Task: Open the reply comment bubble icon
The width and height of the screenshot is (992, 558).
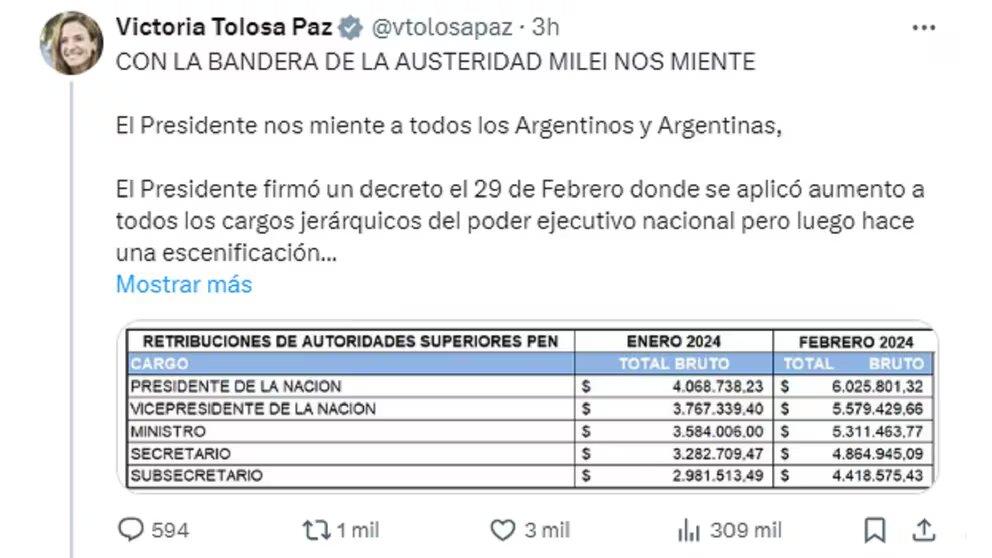Action: click(131, 530)
